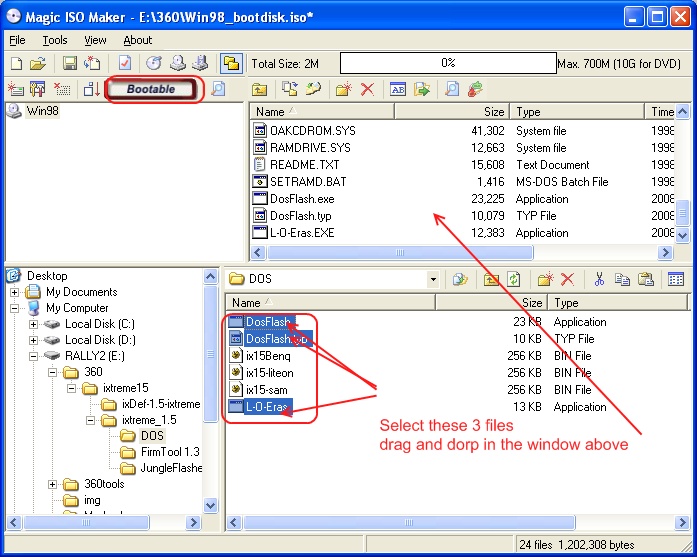Select the ixDef-1.5-ixtreme folder

point(161,404)
